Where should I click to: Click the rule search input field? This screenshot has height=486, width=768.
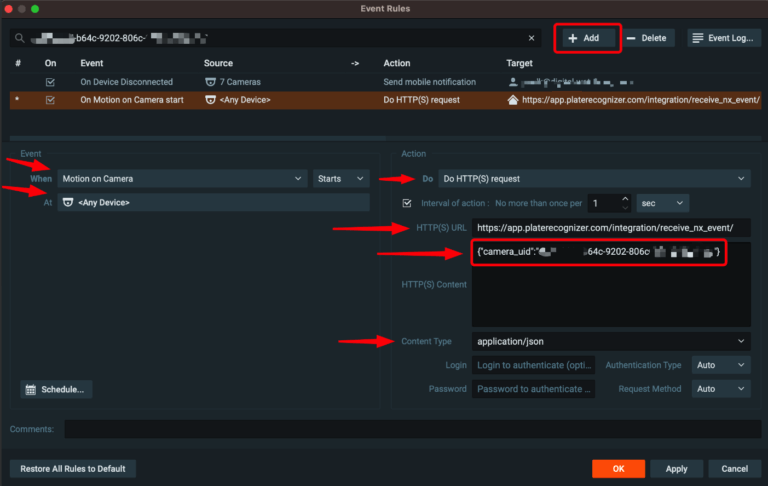pos(275,38)
